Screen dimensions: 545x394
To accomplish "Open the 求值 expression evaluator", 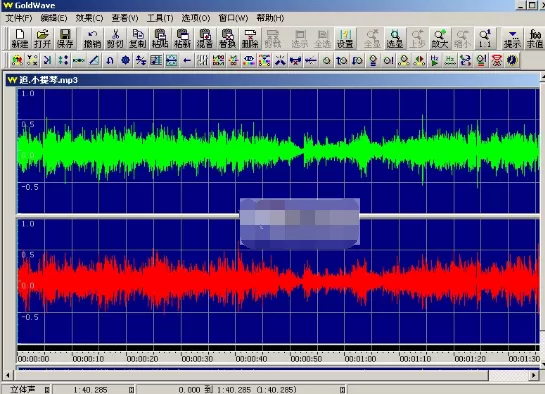I will (x=535, y=39).
